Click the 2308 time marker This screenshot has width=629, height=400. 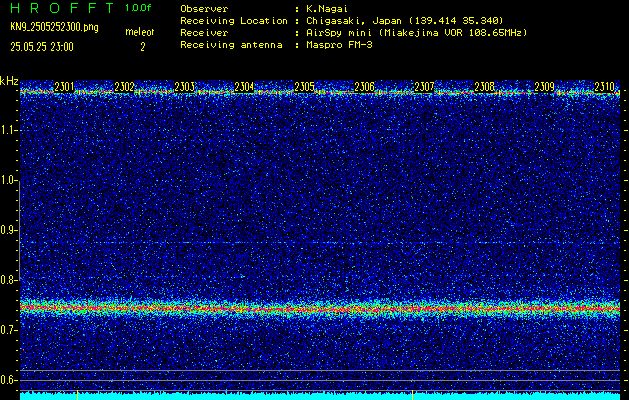pyautogui.click(x=484, y=86)
